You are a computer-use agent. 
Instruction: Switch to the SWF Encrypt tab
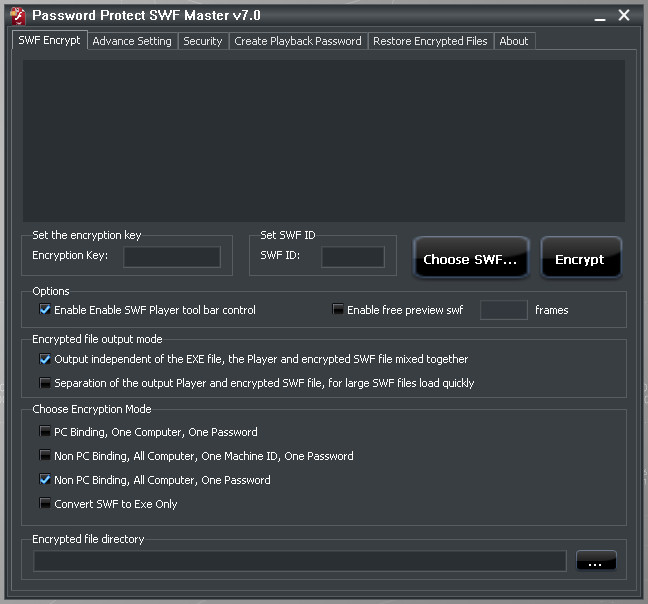coord(50,40)
